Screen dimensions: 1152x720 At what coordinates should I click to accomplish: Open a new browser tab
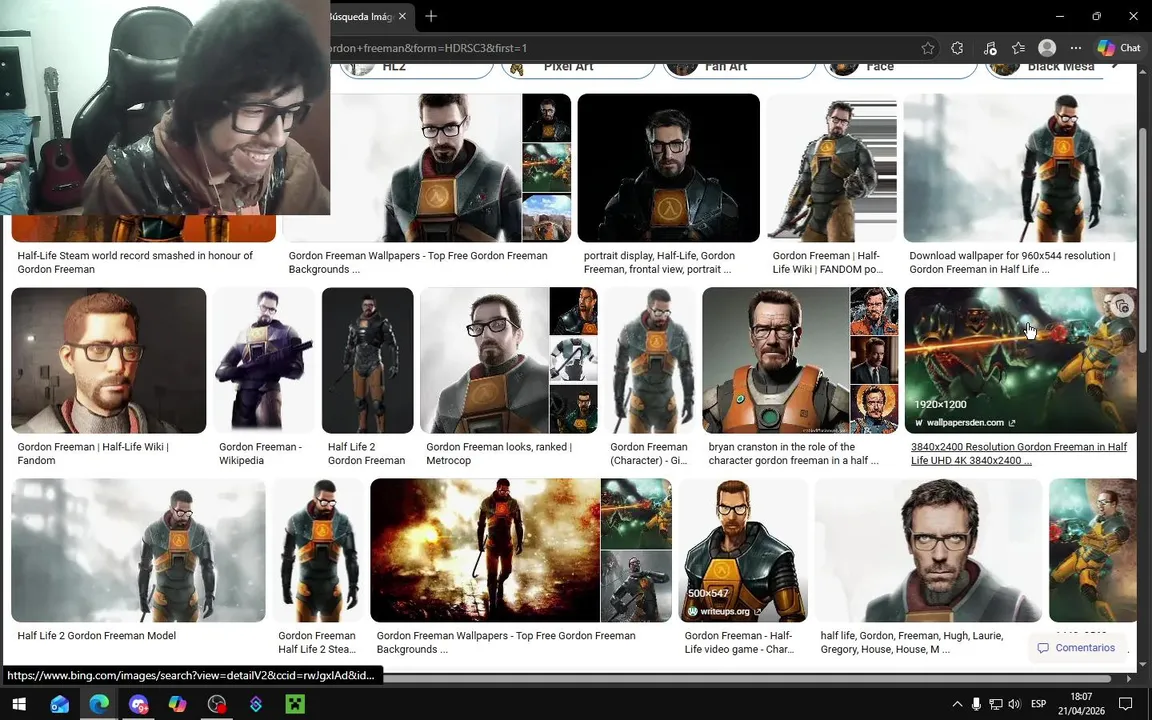pyautogui.click(x=431, y=16)
